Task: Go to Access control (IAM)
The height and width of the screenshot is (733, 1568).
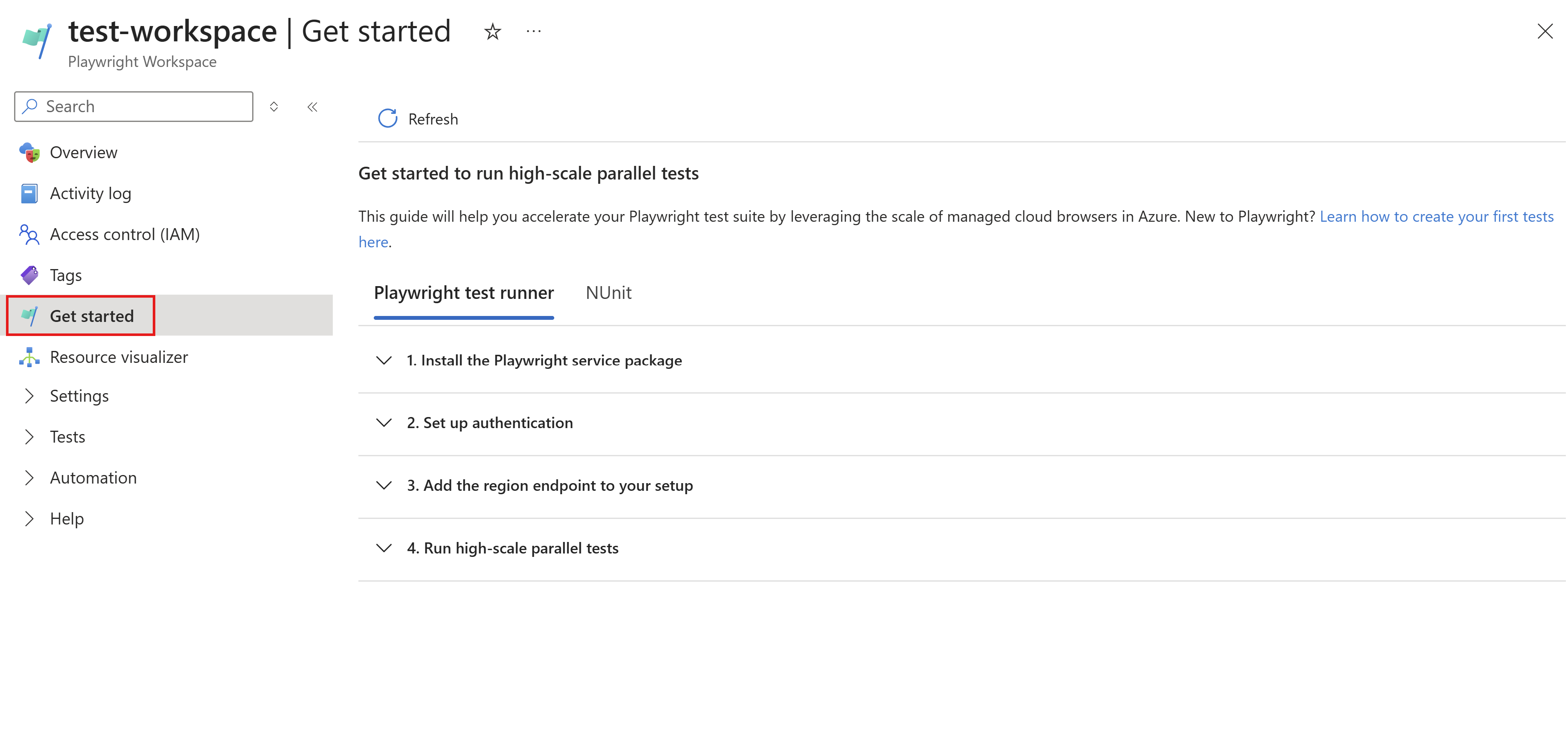Action: pos(124,234)
